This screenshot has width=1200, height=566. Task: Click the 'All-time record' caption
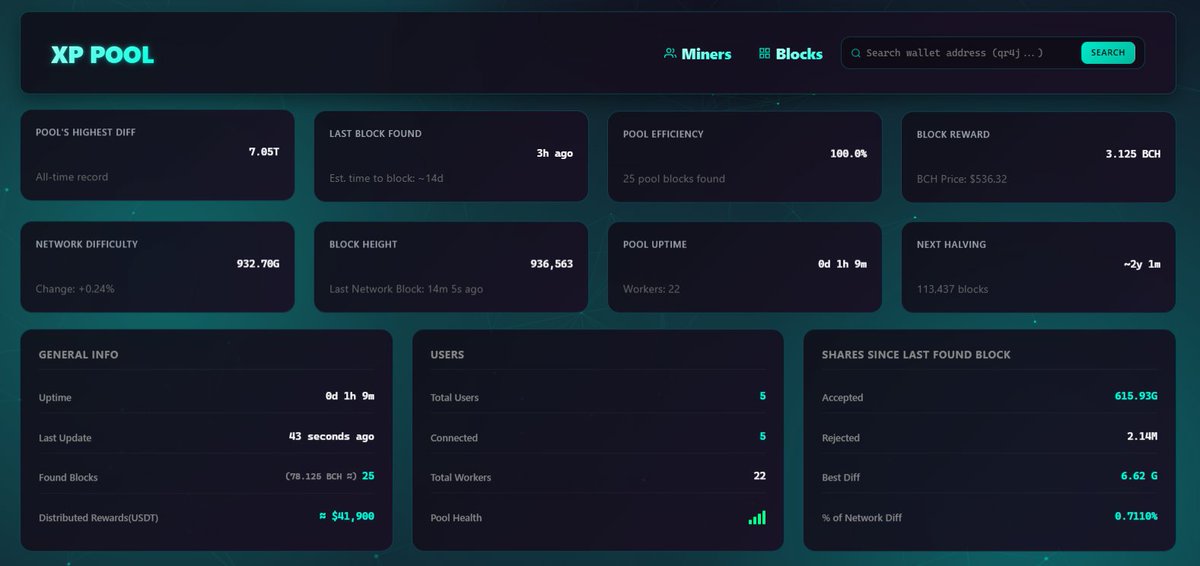tap(72, 177)
